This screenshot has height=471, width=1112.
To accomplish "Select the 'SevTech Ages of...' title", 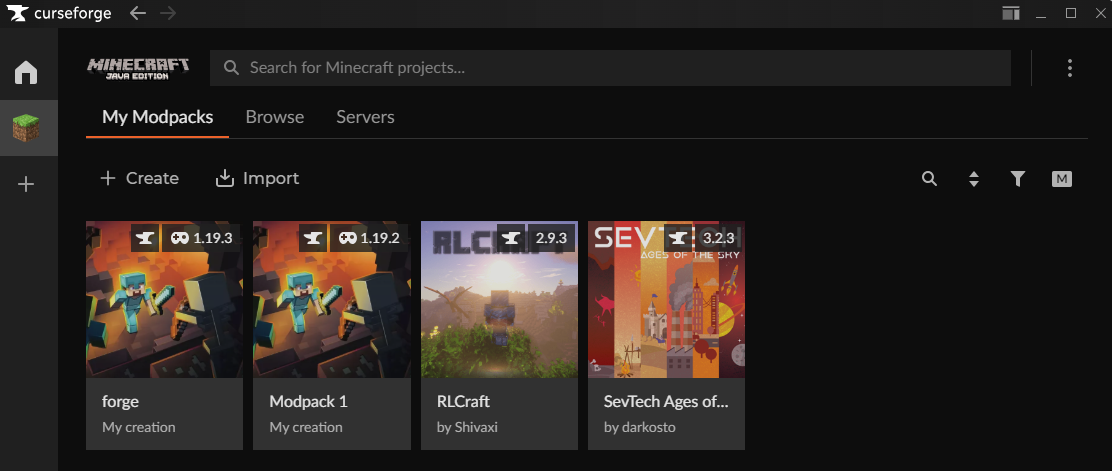I will point(666,401).
